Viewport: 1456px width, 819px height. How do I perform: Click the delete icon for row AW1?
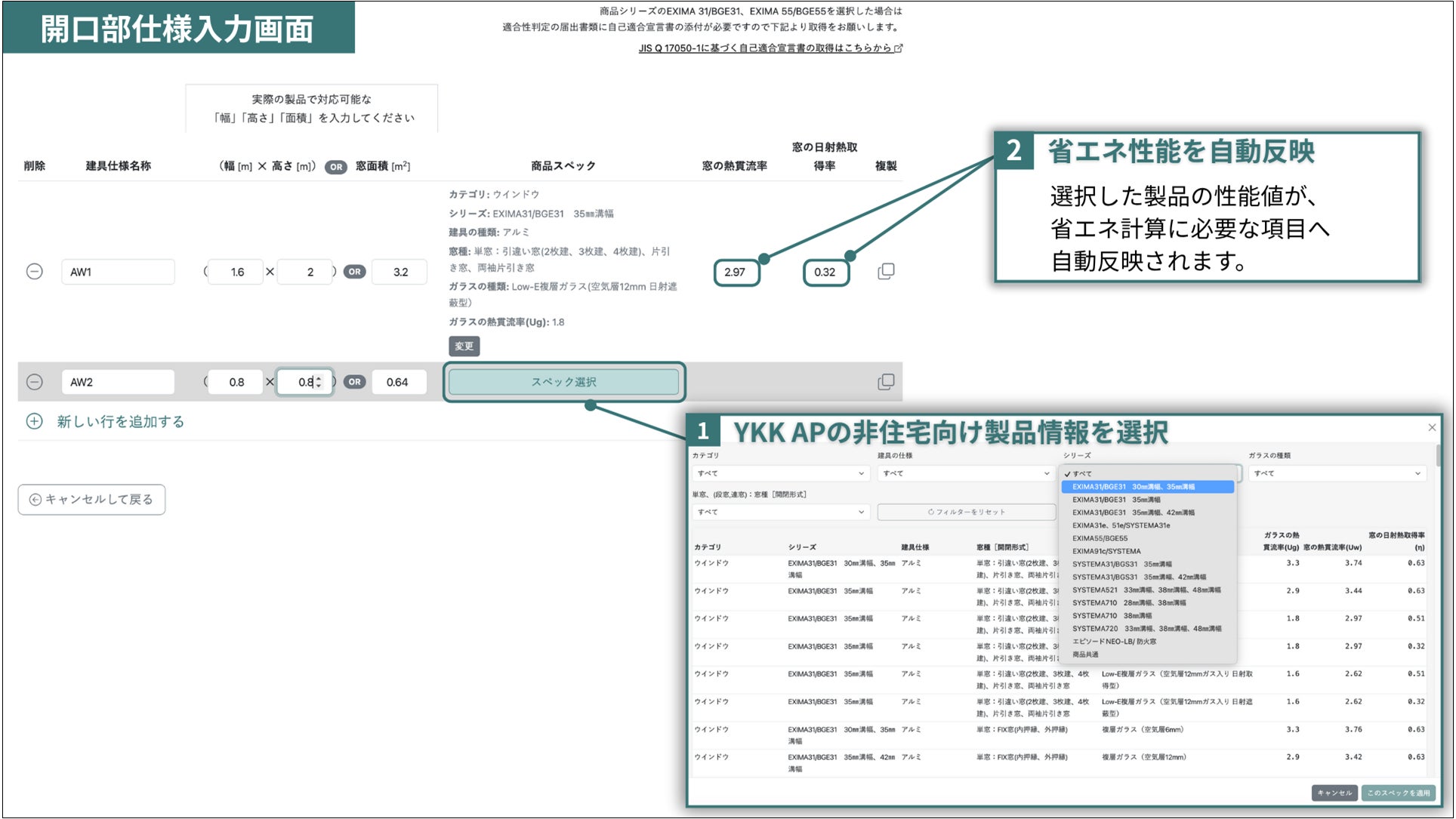pyautogui.click(x=35, y=272)
